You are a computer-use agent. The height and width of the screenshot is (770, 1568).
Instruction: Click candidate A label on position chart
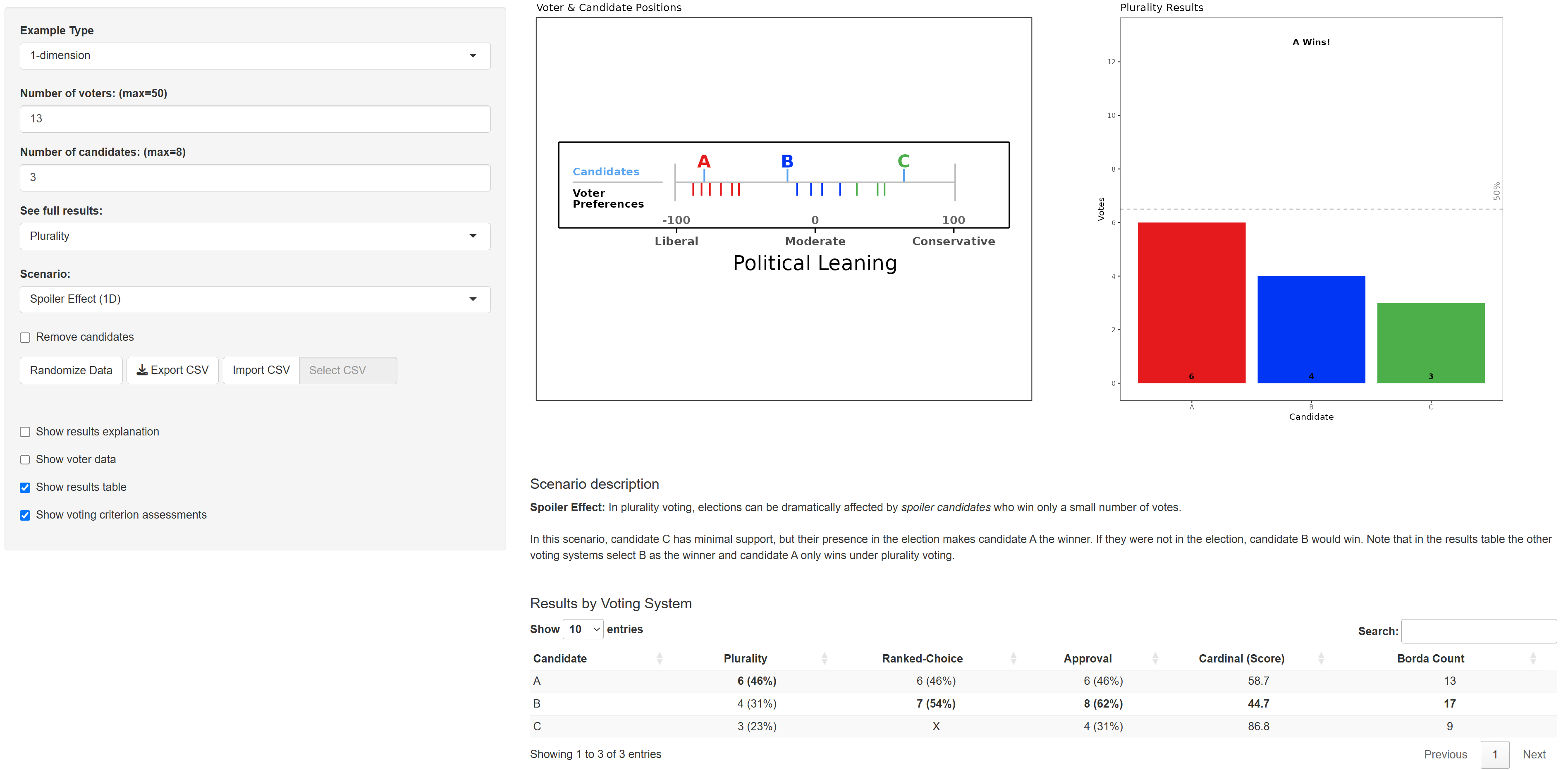coord(704,161)
